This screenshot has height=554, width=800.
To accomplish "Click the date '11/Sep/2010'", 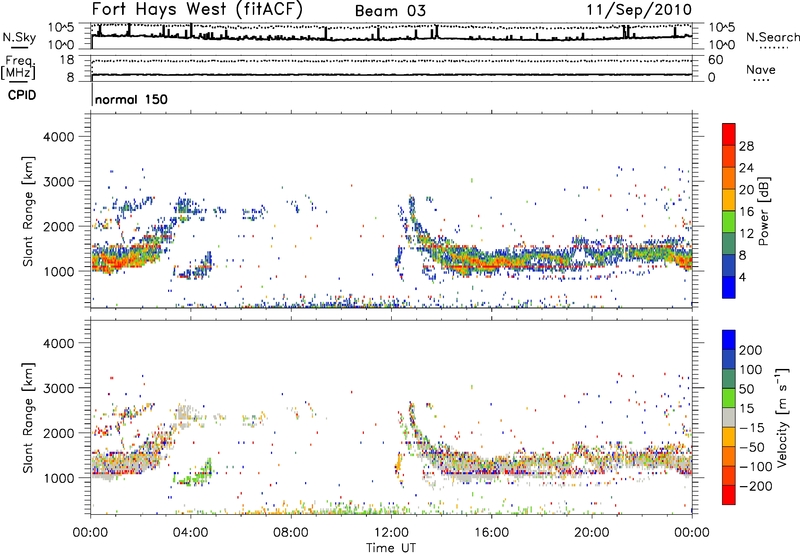I will tap(639, 9).
